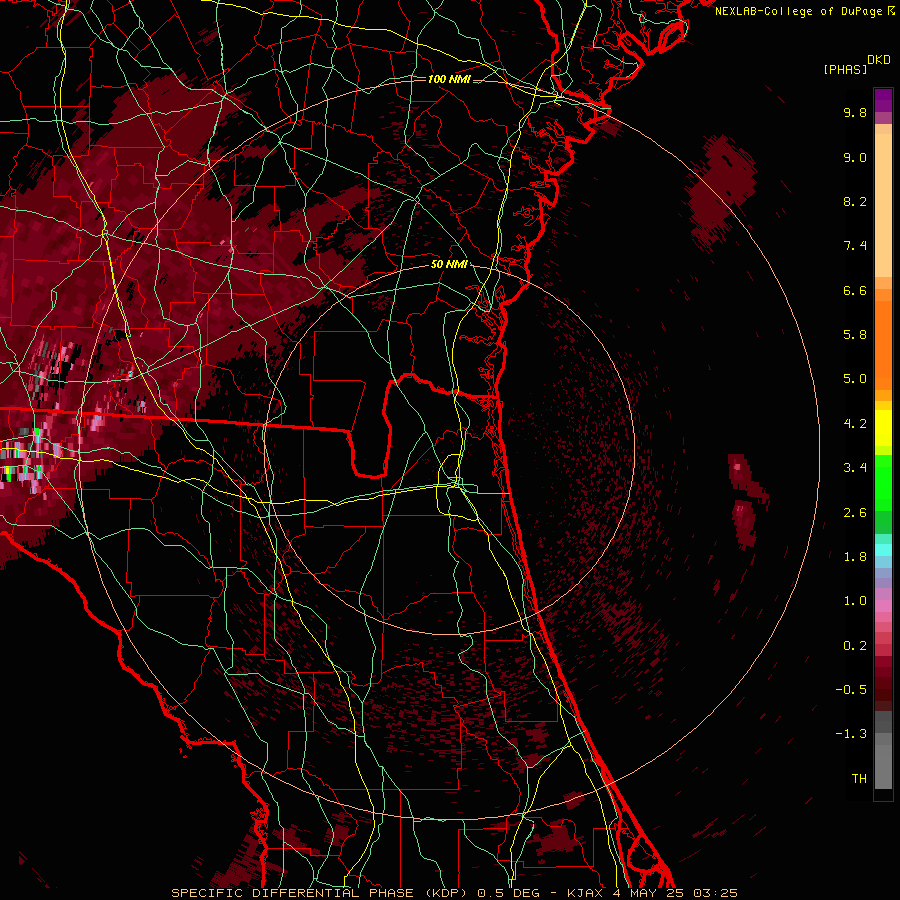Click the 9.8 value on the color scale
Viewport: 900px width, 900px height.
855,112
